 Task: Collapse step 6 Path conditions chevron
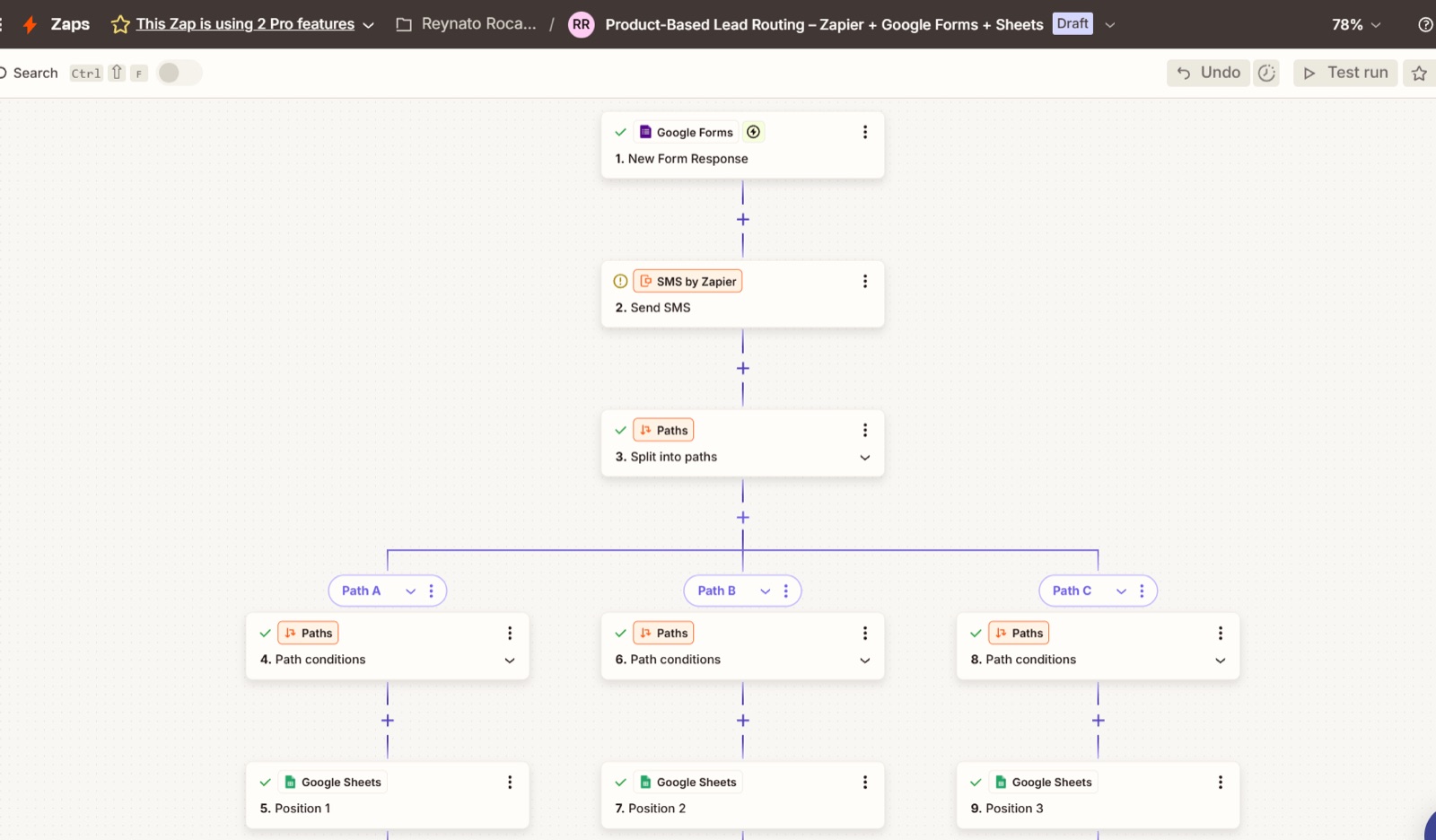point(865,661)
